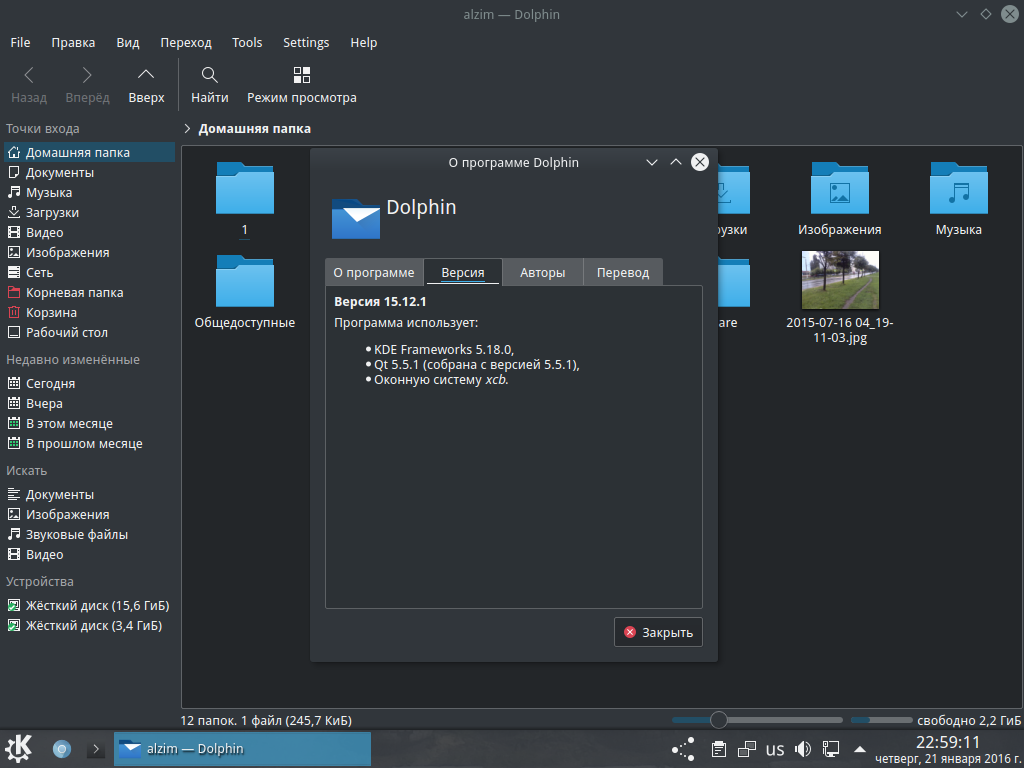Click the free disk space bar
The height and width of the screenshot is (768, 1024).
point(881,720)
